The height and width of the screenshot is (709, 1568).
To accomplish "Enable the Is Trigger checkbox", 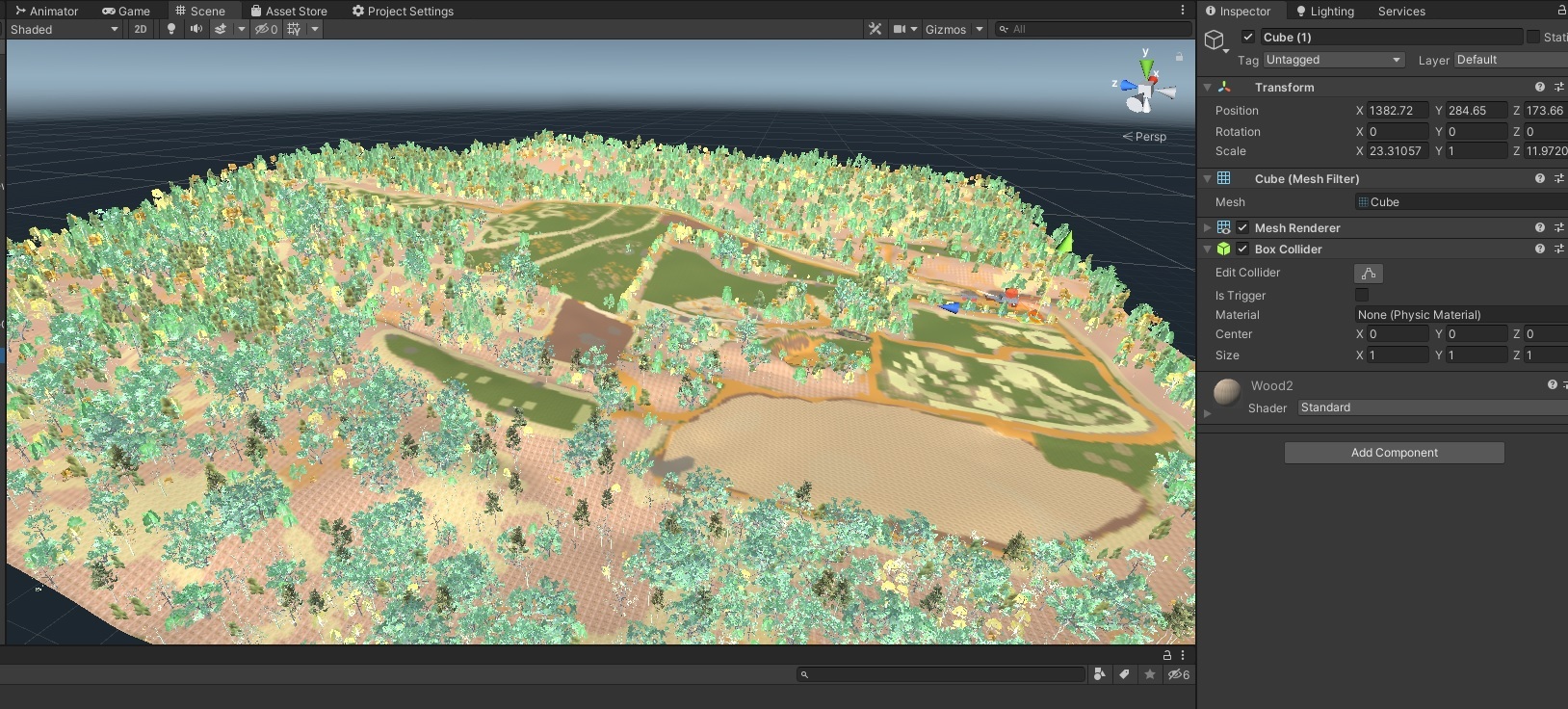I will (x=1362, y=295).
